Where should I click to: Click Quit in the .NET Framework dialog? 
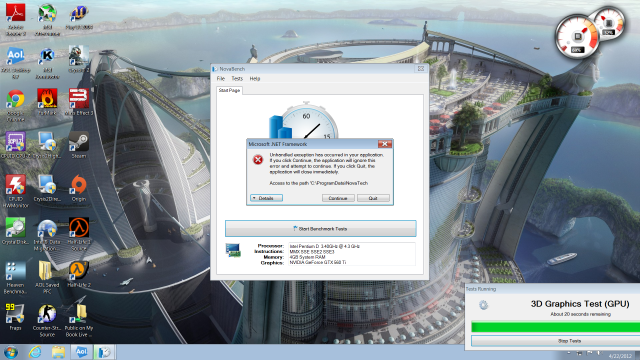pyautogui.click(x=373, y=198)
